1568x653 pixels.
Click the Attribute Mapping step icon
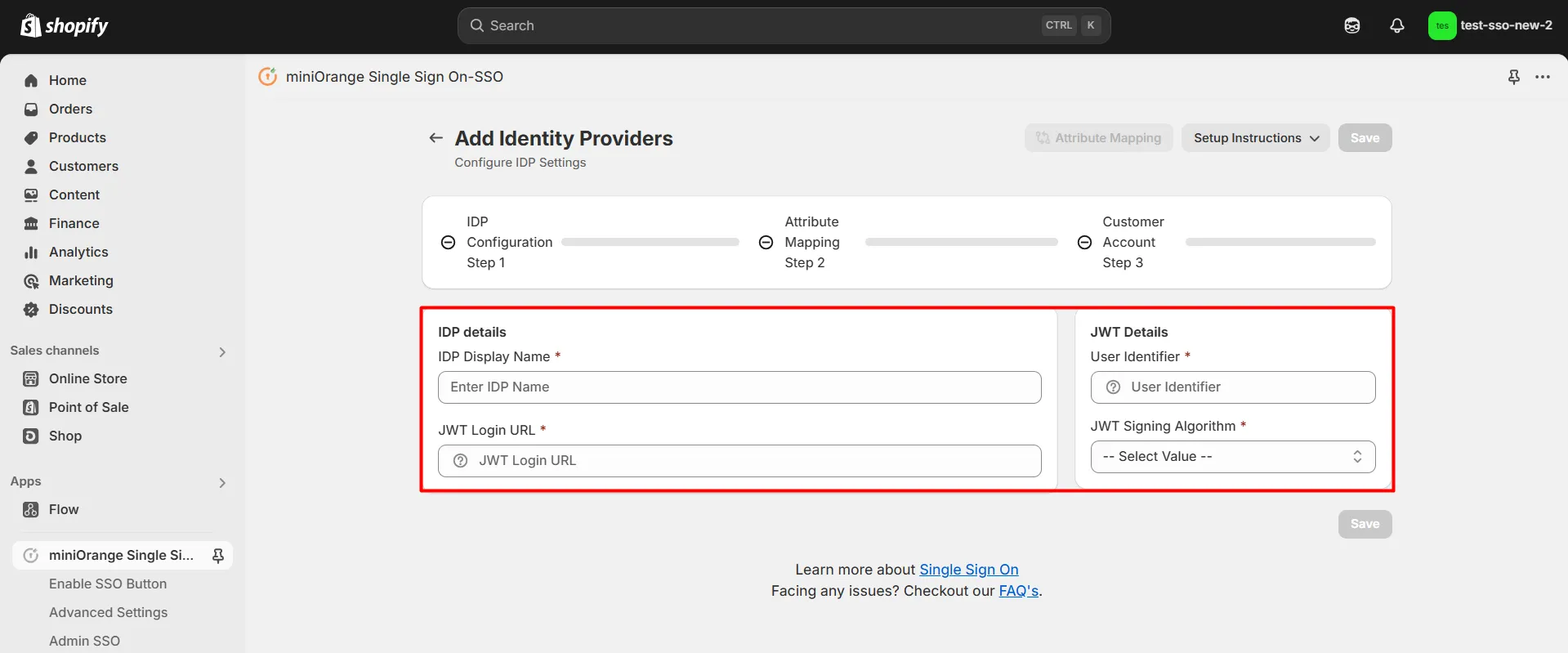[x=766, y=242]
